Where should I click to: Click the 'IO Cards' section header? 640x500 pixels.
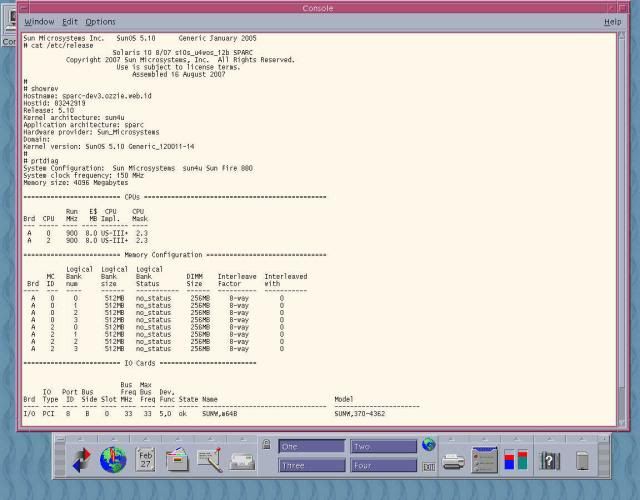(x=140, y=363)
